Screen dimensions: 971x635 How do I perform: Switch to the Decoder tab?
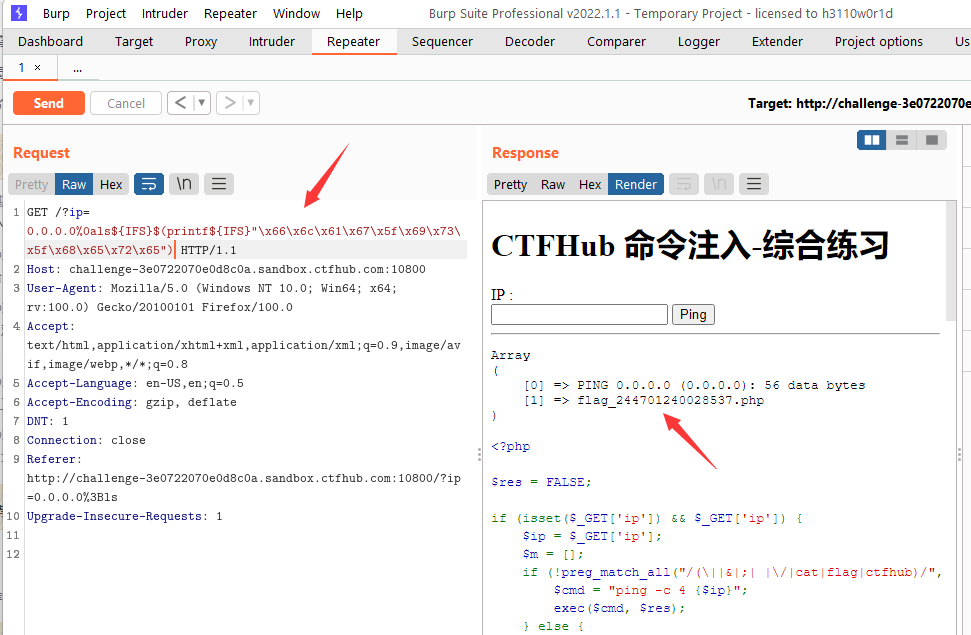[x=530, y=42]
